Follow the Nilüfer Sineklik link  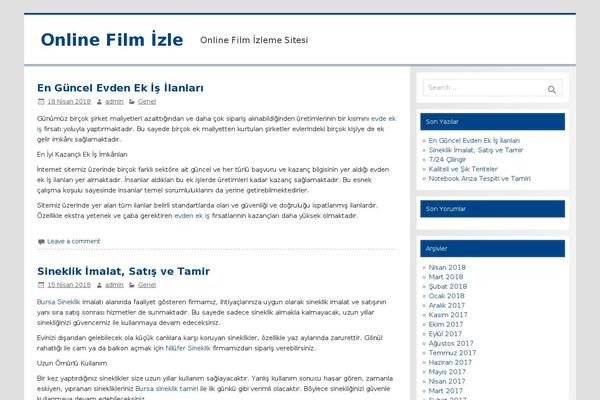tap(188, 348)
